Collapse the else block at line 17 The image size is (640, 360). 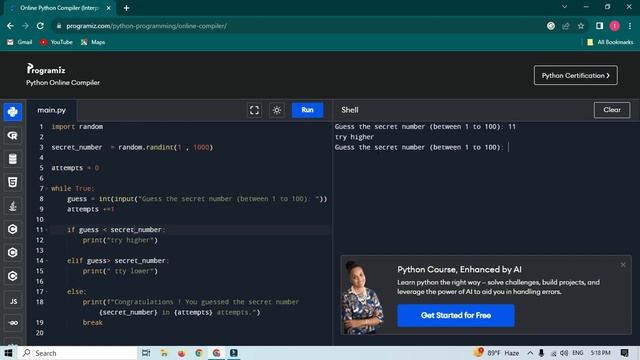[x=47, y=292]
